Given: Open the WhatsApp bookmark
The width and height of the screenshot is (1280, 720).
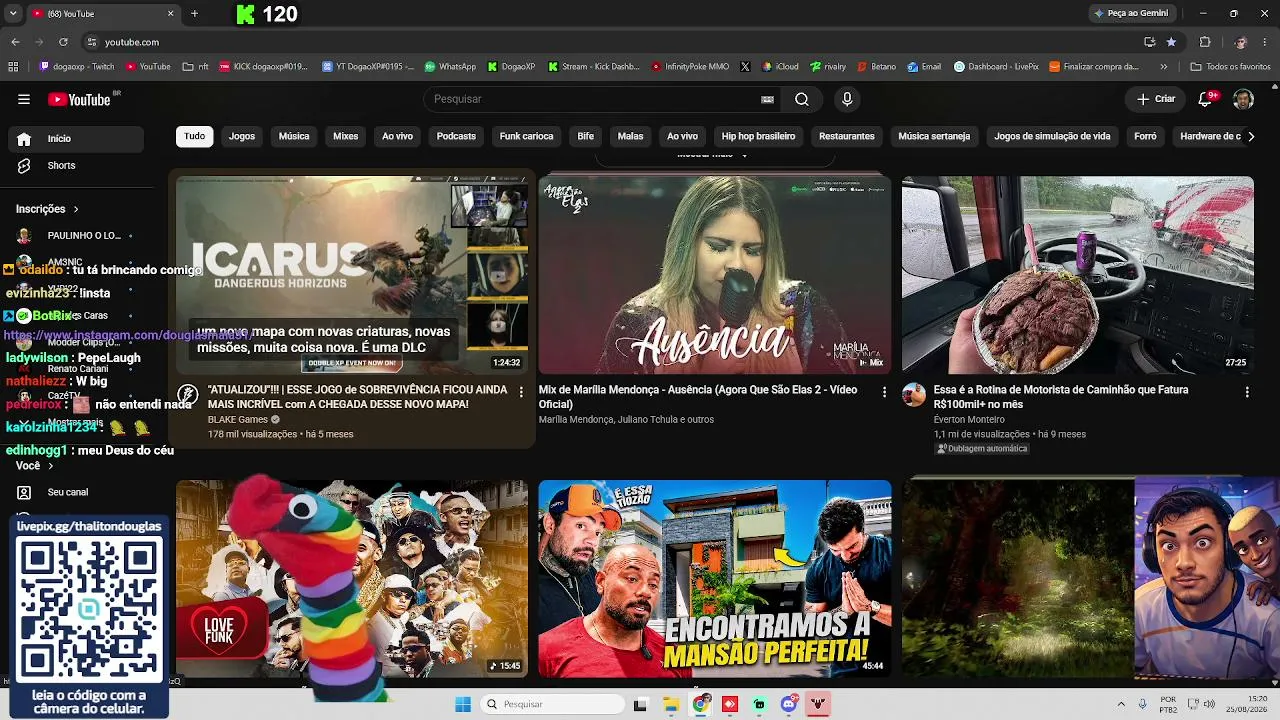Looking at the screenshot, I should [x=450, y=67].
